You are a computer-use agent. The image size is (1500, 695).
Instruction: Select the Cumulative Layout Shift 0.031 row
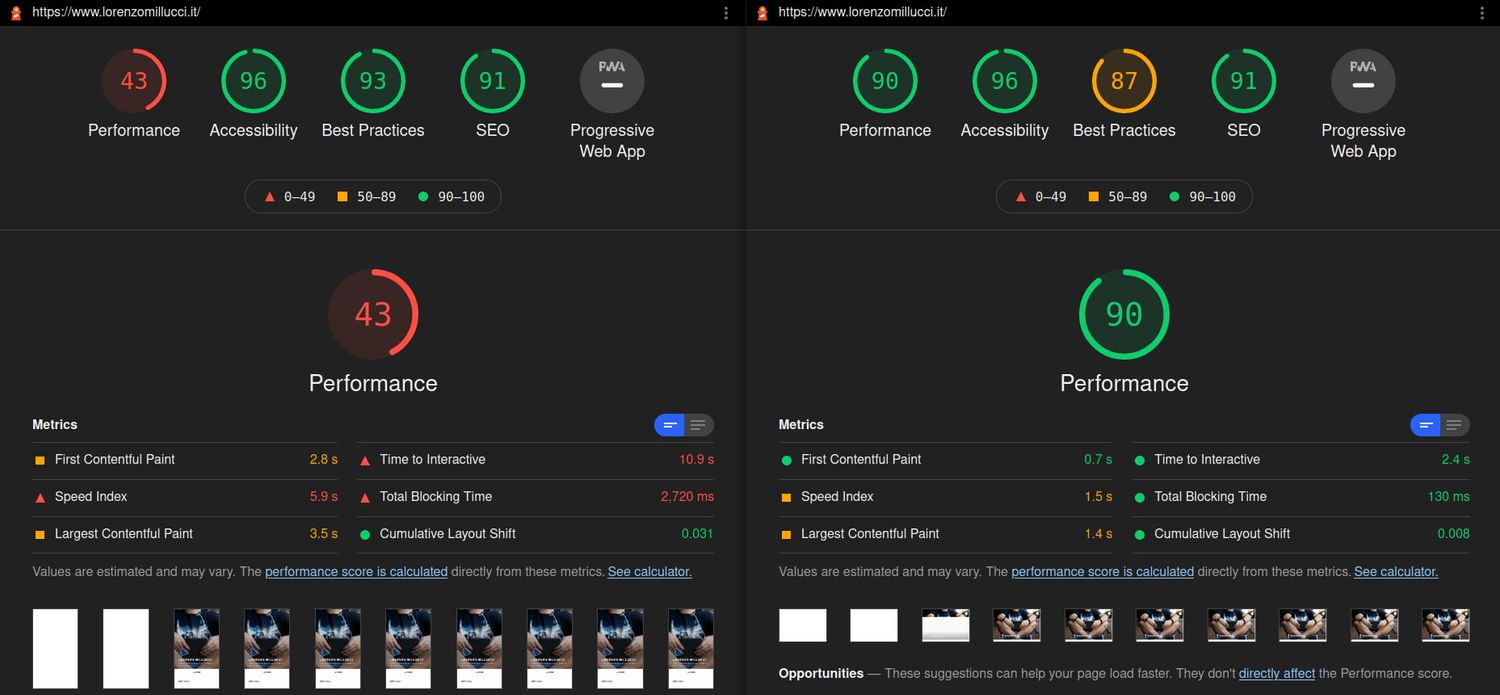[x=535, y=534]
